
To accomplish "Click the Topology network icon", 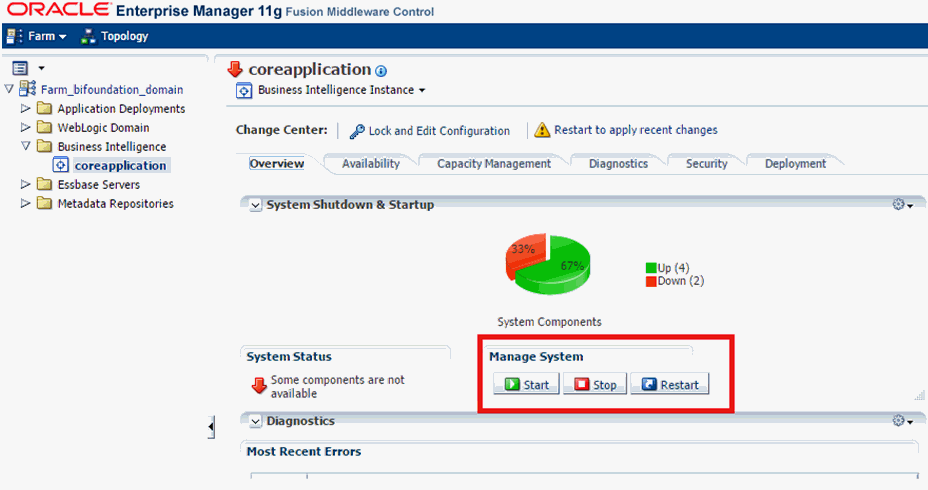I will [88, 37].
